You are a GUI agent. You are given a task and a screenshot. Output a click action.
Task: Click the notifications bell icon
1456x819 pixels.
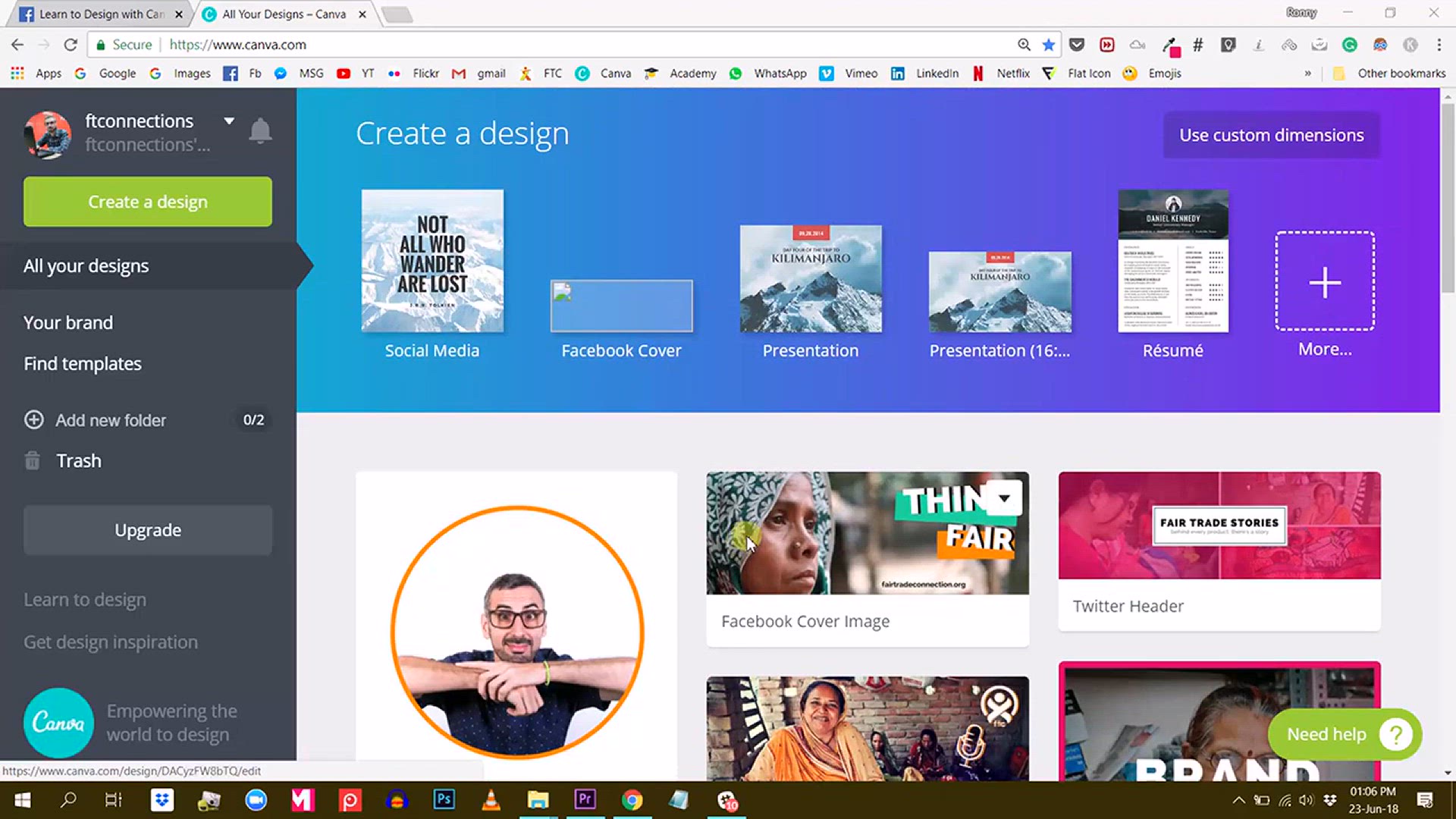click(x=260, y=131)
